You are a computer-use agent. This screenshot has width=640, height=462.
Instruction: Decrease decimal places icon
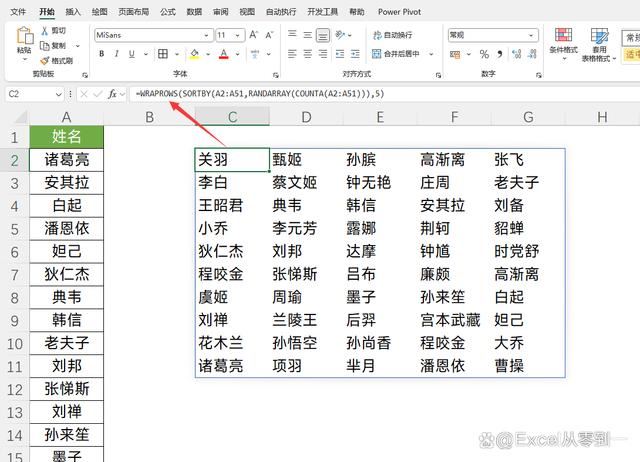click(x=532, y=54)
